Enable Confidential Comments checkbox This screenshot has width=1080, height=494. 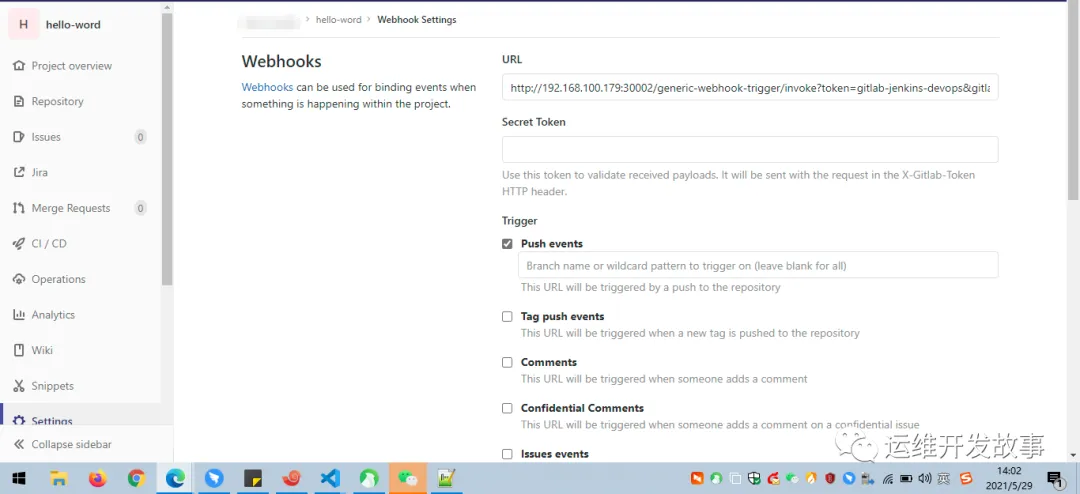pos(507,409)
